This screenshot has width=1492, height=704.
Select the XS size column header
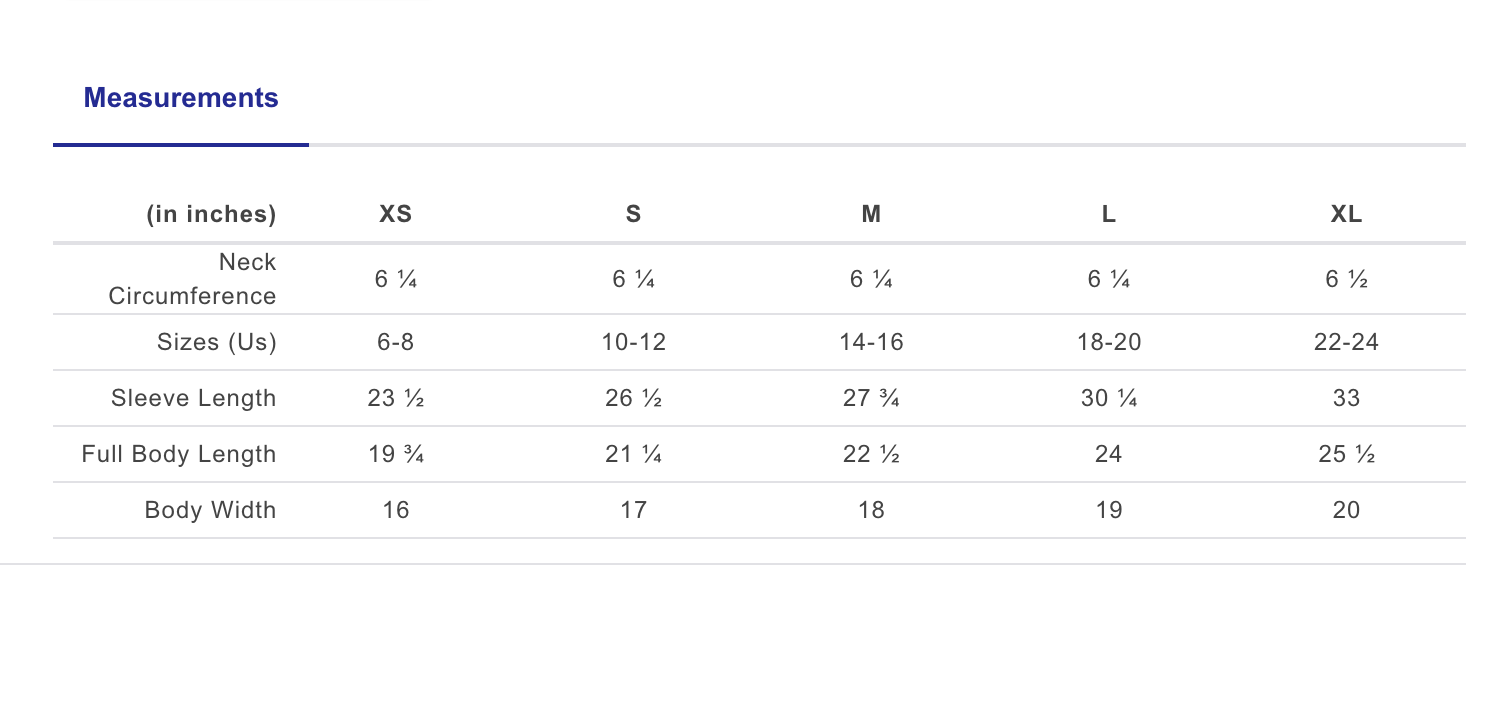pos(396,214)
